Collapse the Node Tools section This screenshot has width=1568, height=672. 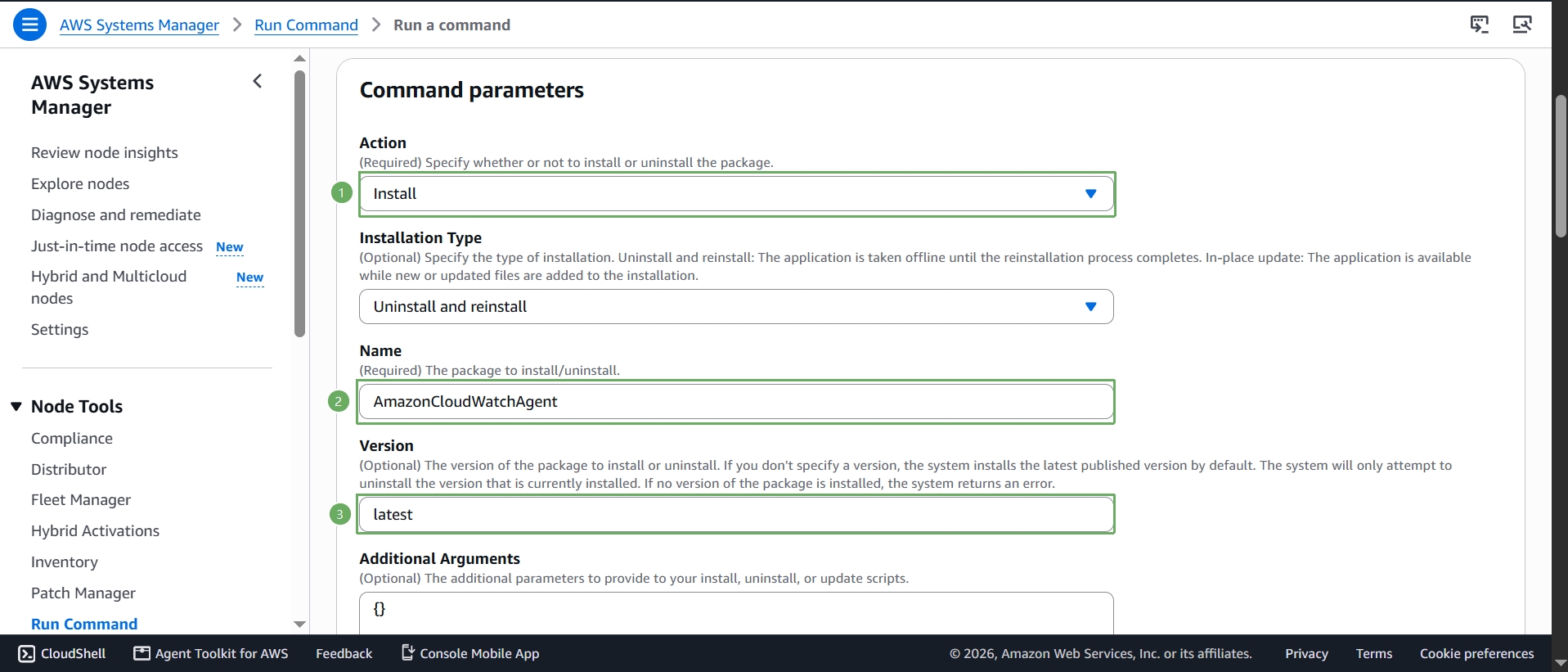pyautogui.click(x=16, y=407)
